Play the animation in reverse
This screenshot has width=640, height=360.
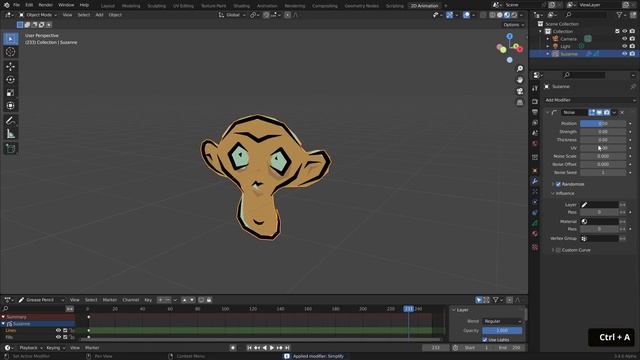pos(264,348)
